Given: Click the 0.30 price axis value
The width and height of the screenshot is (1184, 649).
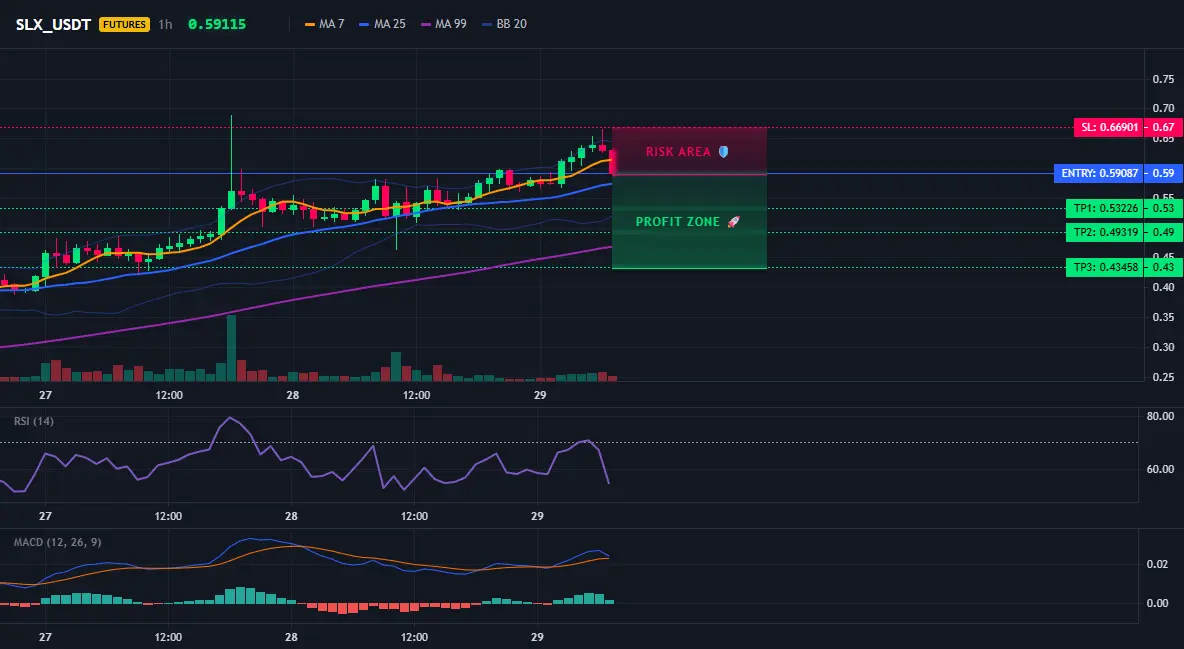Looking at the screenshot, I should pos(1164,348).
